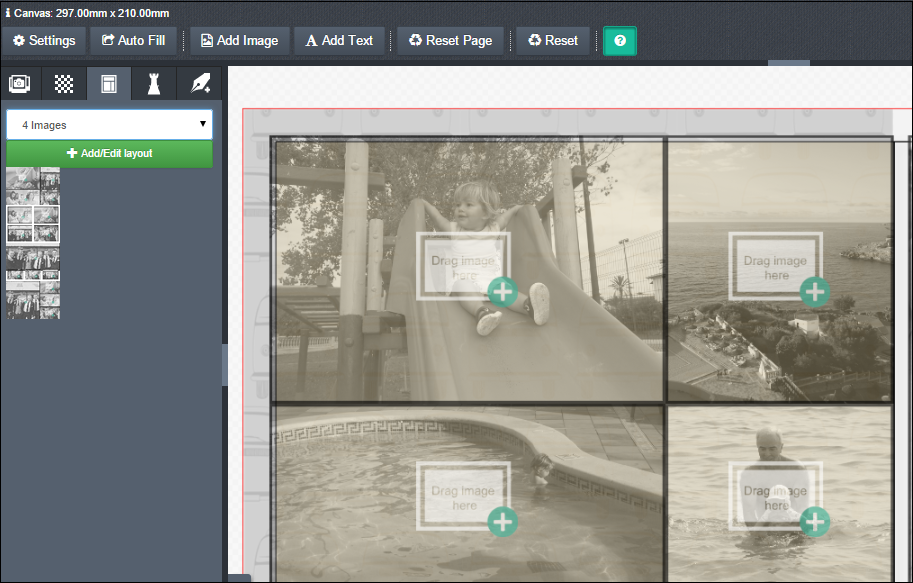Click the green Add/Edit layout button
Screen dimensions: 913x583
[109, 154]
